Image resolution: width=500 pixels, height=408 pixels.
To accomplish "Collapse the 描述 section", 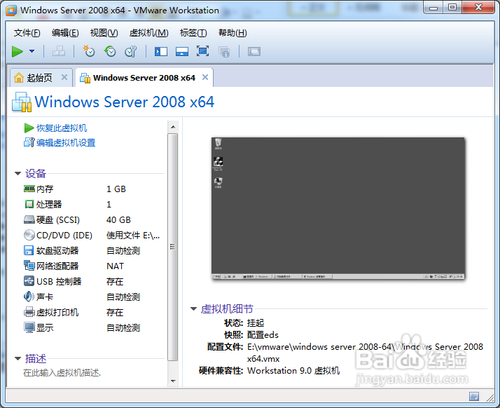I will point(18,359).
